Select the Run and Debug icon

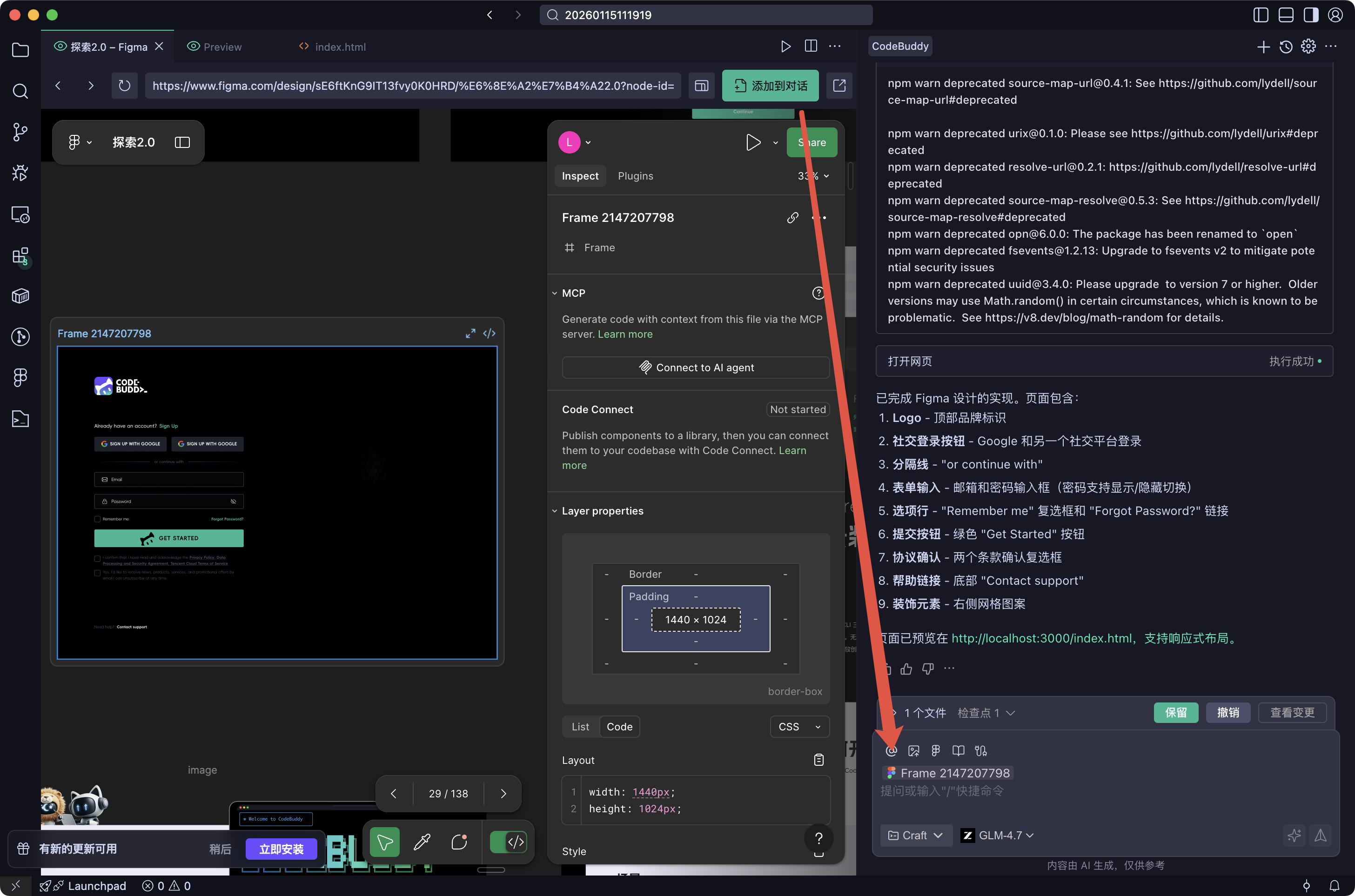pyautogui.click(x=20, y=173)
